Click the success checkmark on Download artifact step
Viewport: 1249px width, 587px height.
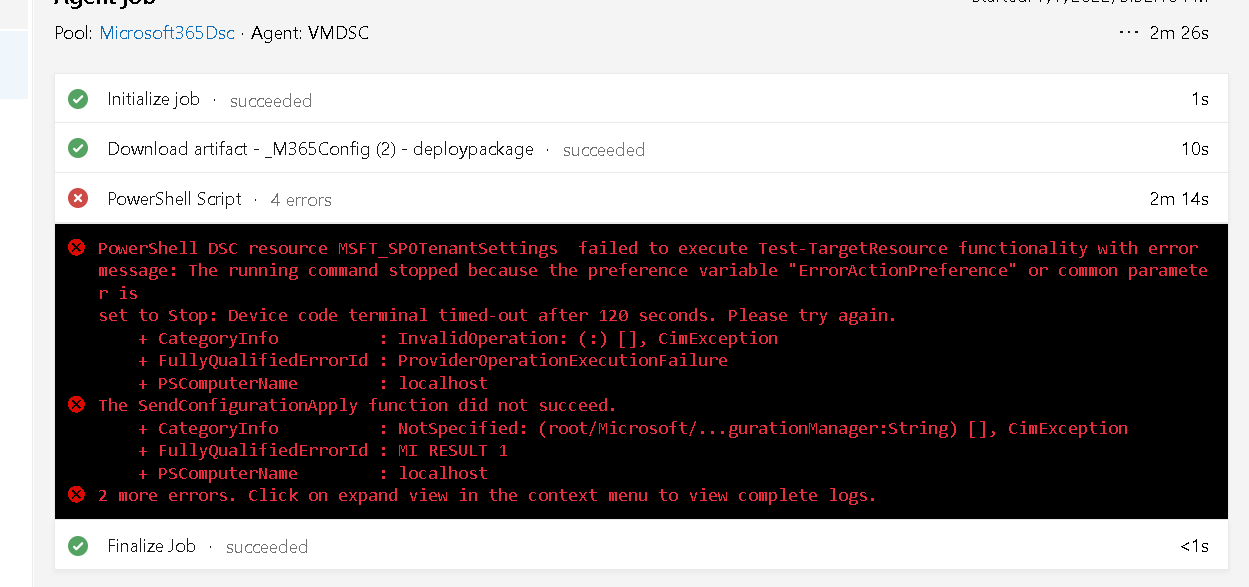78,148
